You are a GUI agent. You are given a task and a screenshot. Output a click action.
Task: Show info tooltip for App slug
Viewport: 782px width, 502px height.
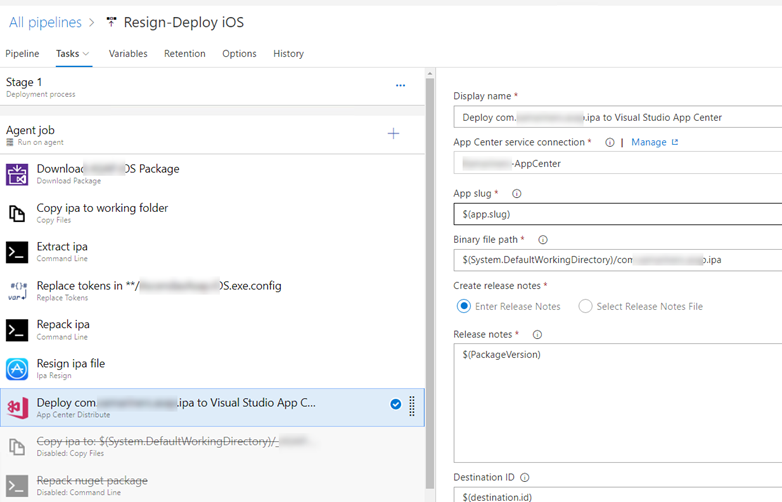coord(517,193)
